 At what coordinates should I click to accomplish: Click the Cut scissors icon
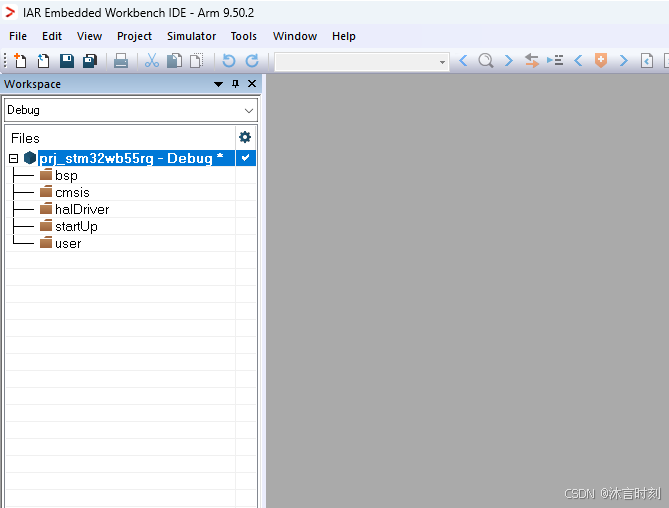(152, 61)
